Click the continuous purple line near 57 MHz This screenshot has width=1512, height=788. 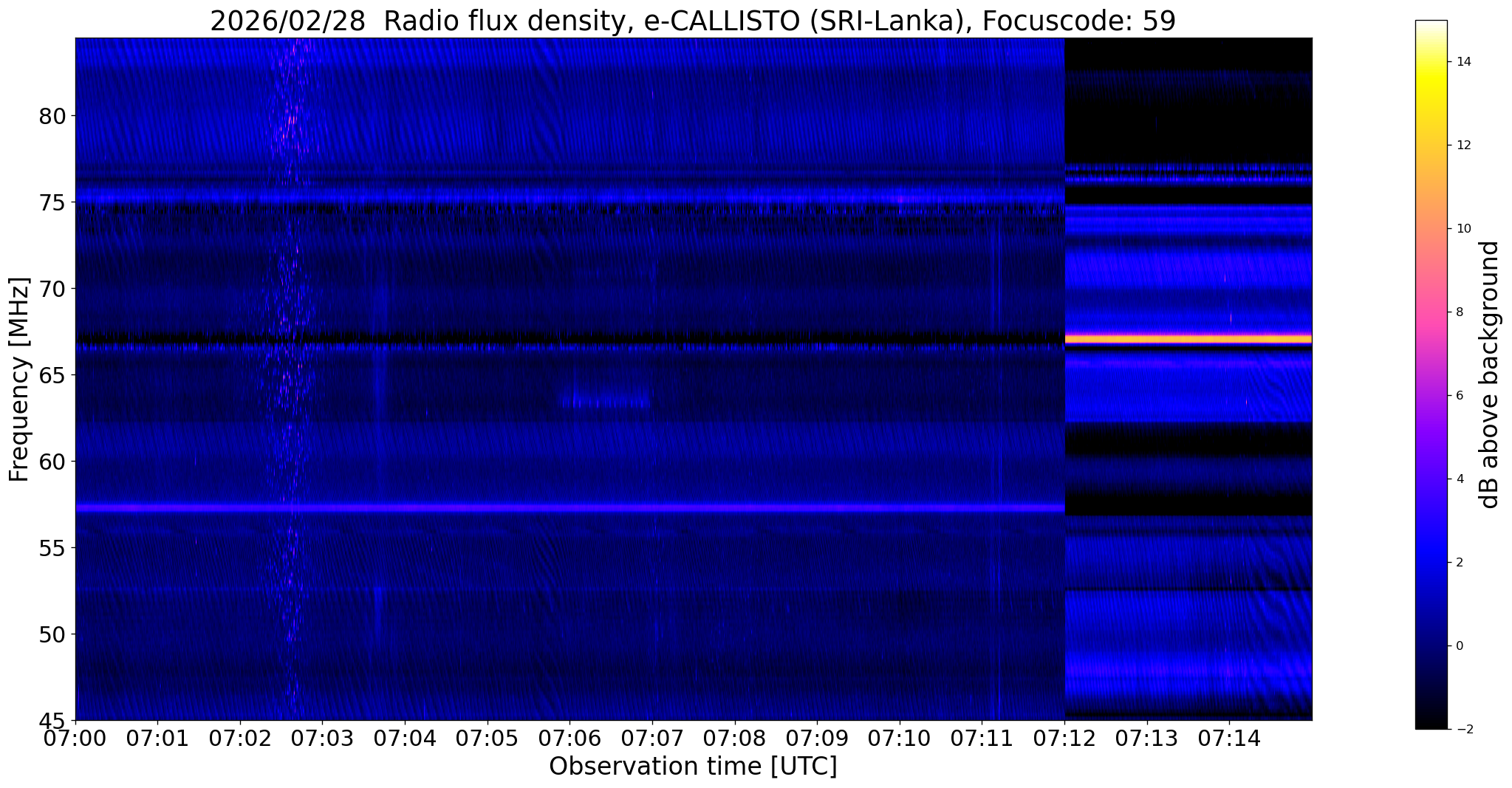569,508
